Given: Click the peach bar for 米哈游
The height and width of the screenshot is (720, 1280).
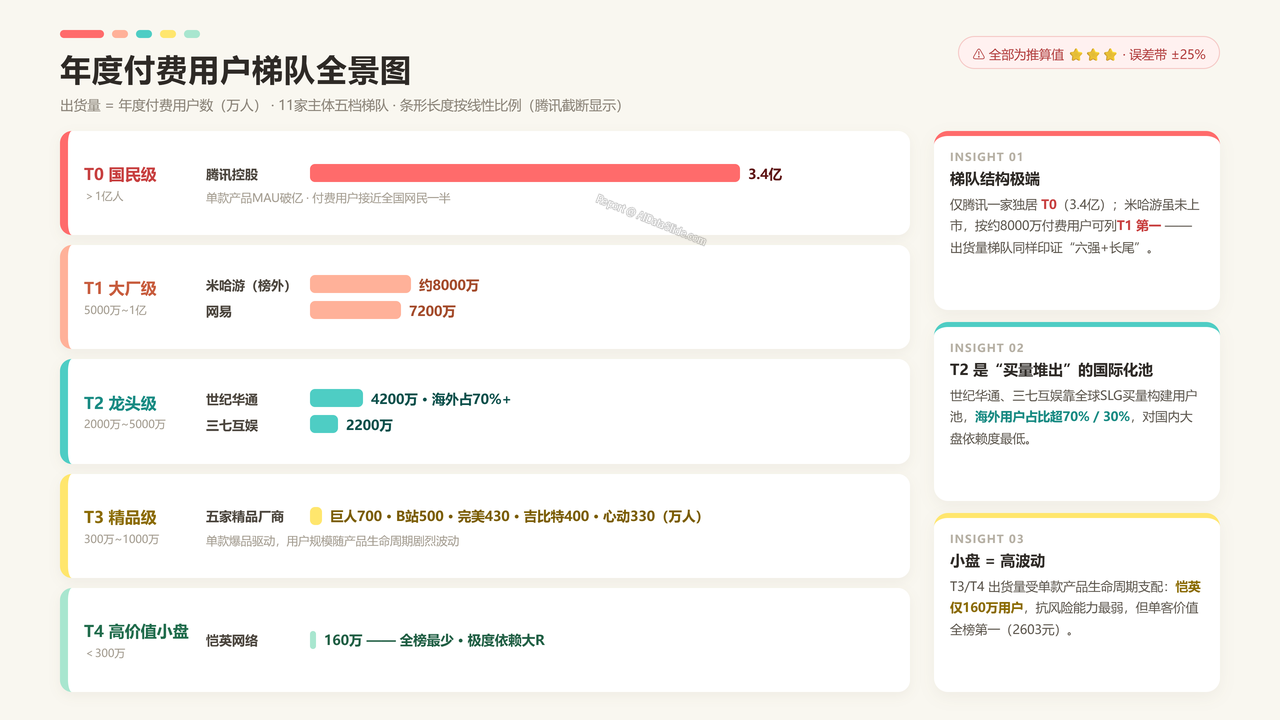Looking at the screenshot, I should tap(360, 284).
